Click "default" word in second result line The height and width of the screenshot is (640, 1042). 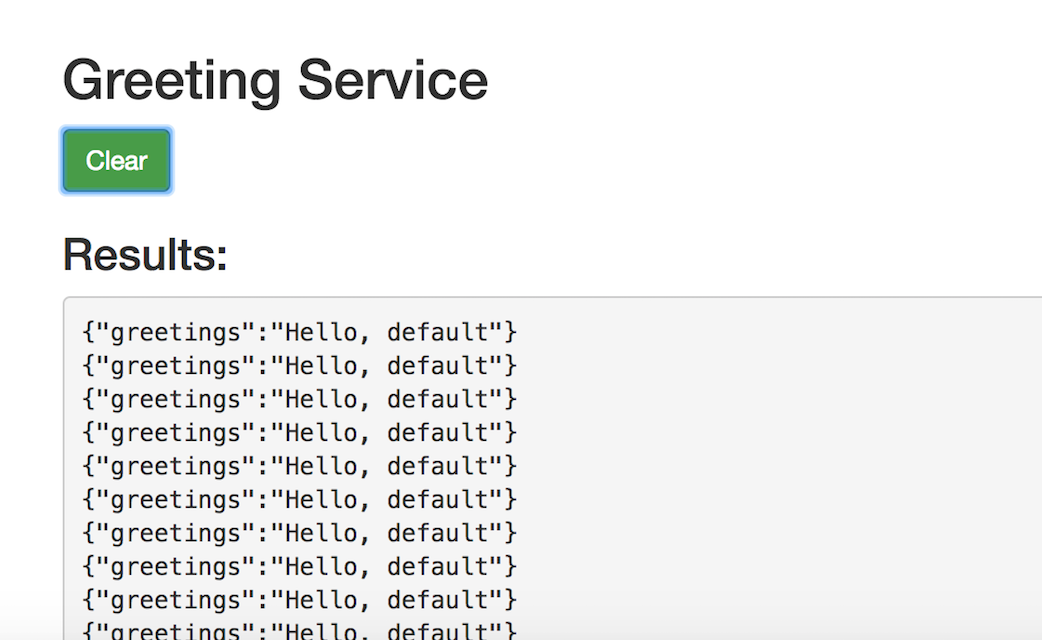(x=437, y=365)
